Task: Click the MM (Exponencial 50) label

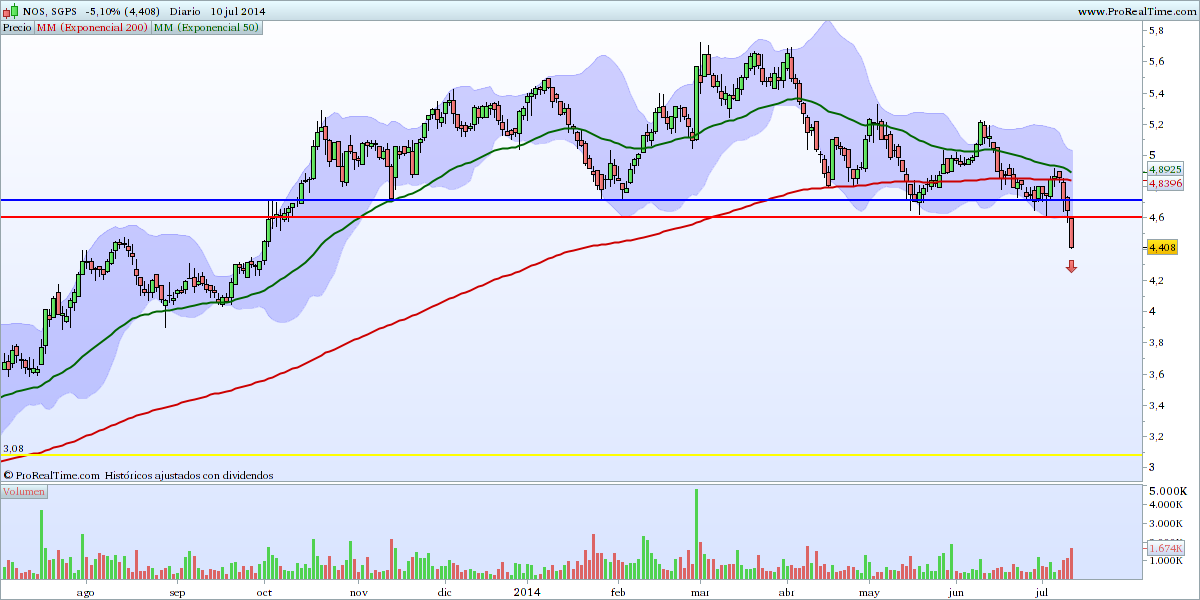Action: click(x=207, y=28)
